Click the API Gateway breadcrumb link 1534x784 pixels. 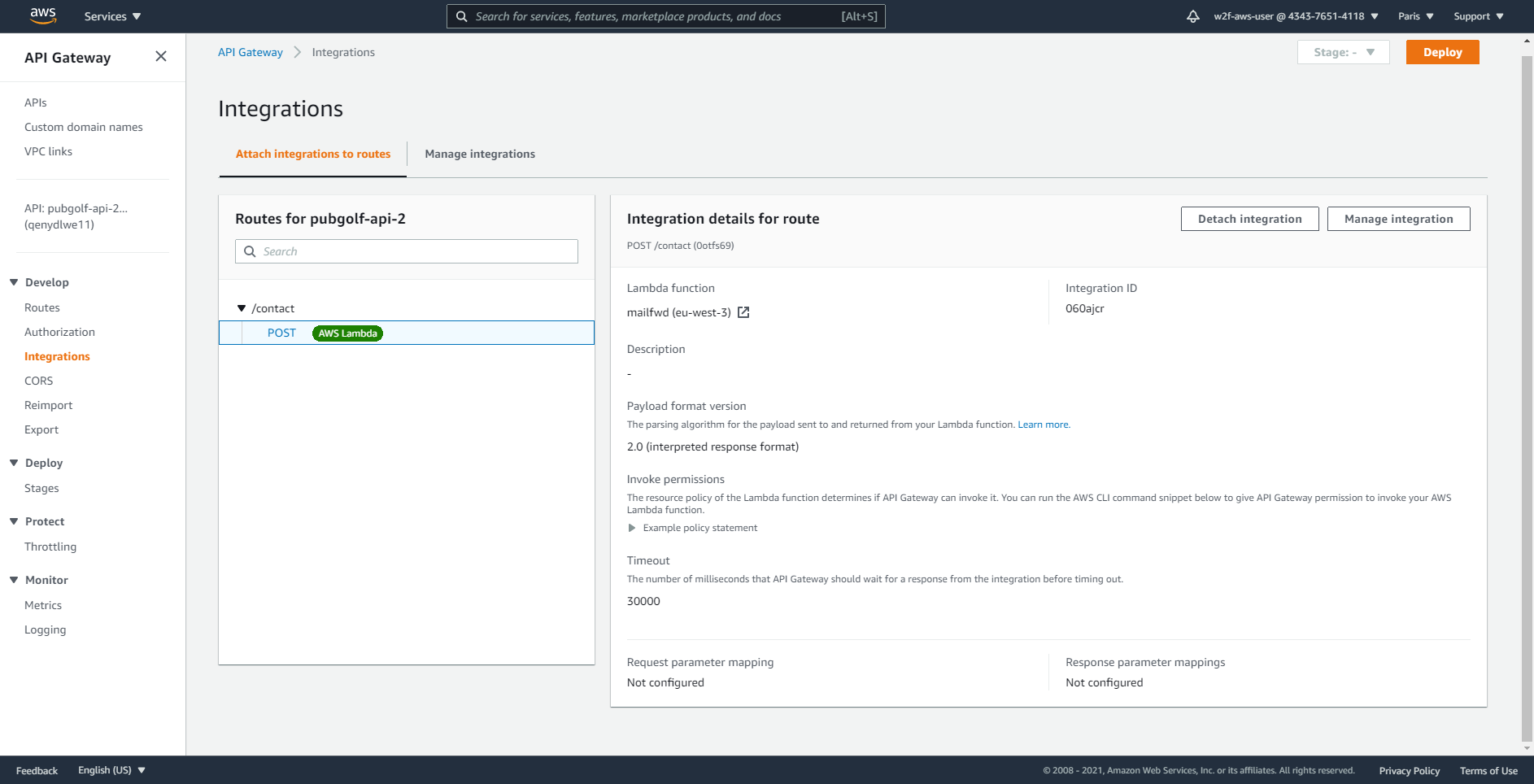click(x=251, y=52)
